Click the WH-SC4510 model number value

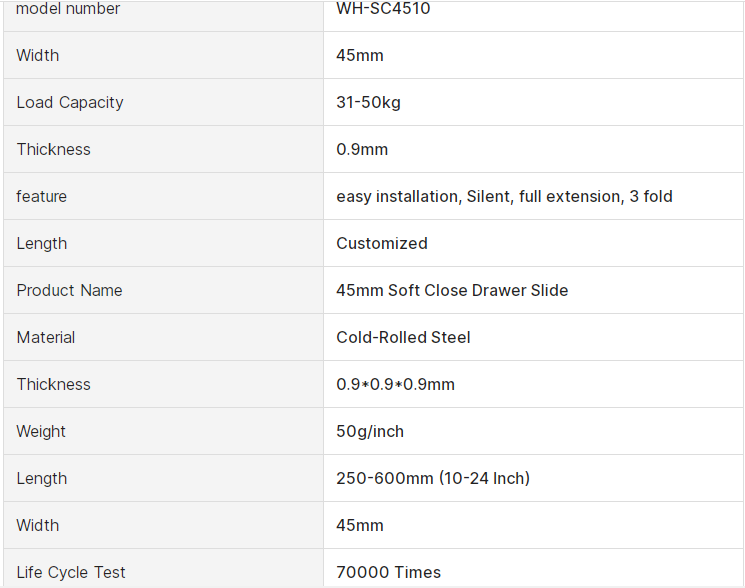tap(383, 9)
